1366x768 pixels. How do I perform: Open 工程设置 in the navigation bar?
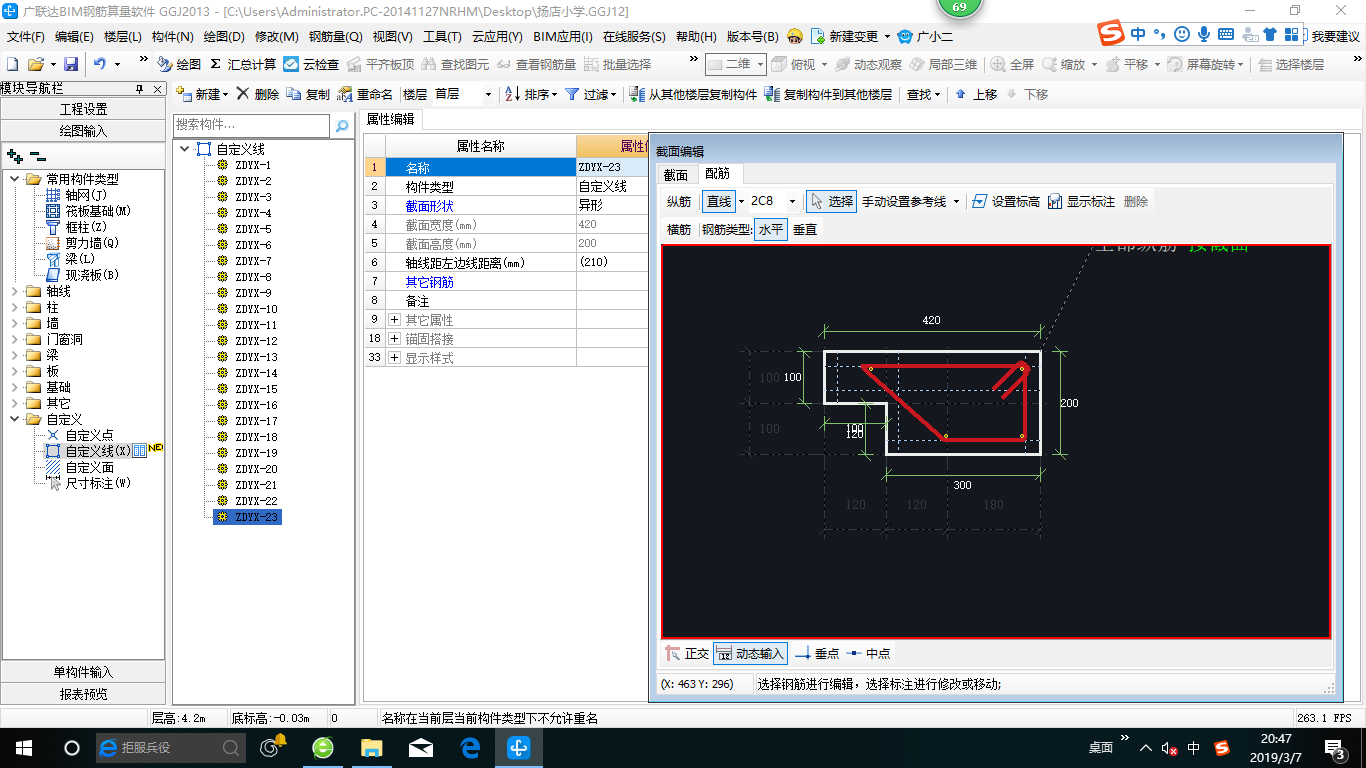click(83, 109)
